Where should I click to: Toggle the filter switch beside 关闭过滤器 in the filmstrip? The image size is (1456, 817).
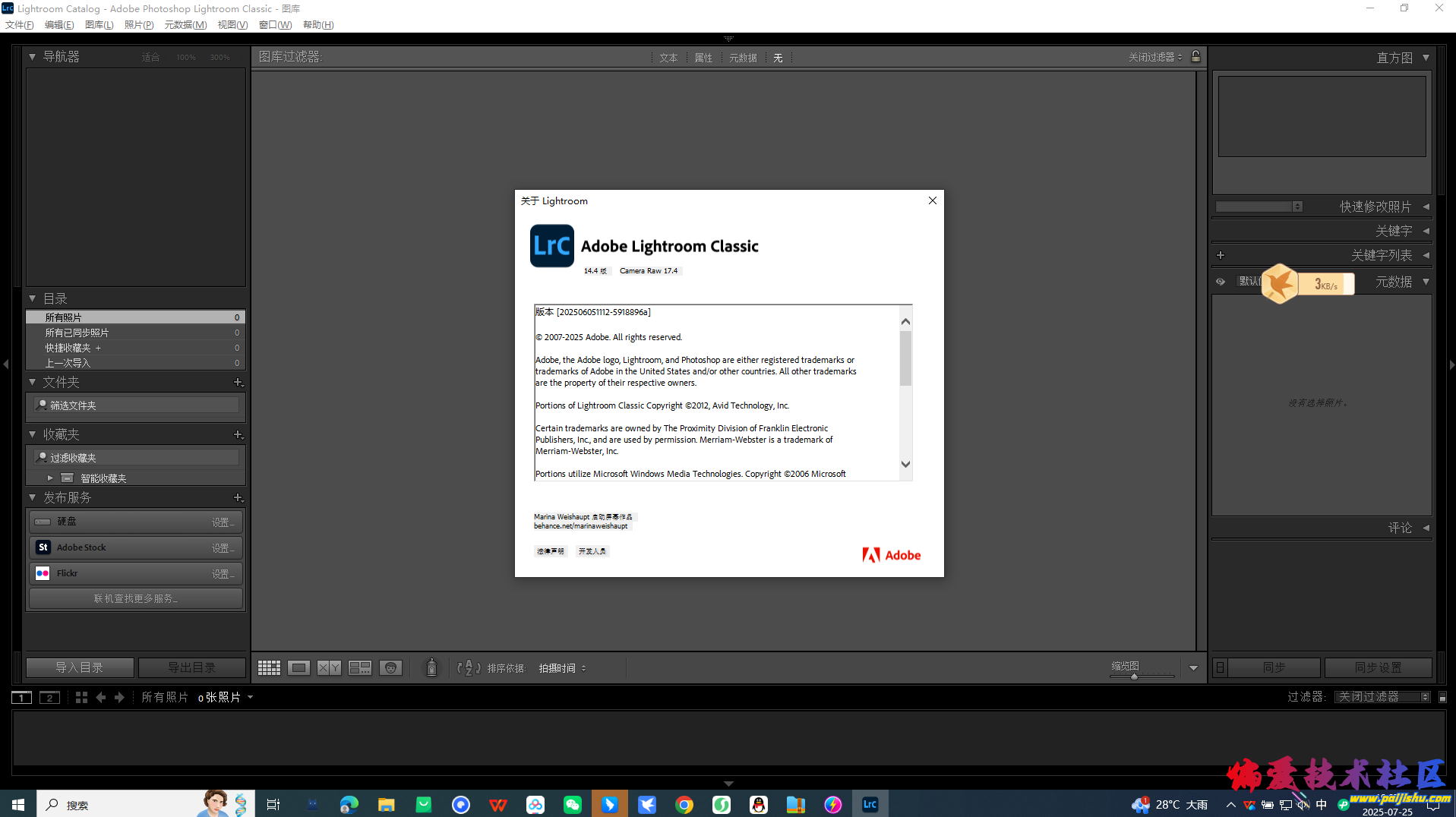[x=1442, y=697]
